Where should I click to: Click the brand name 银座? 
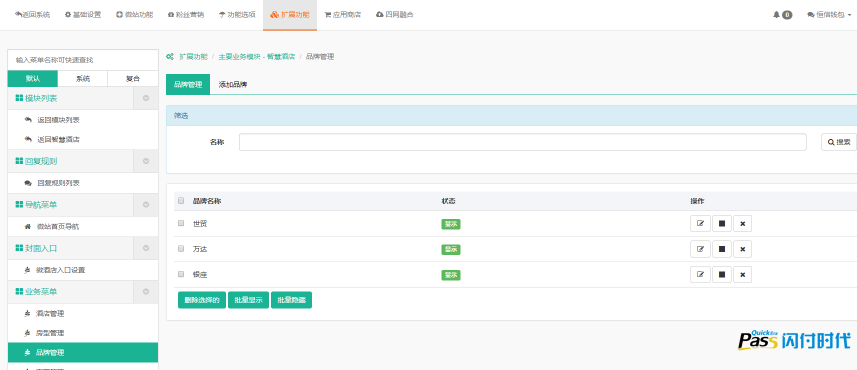(200, 274)
